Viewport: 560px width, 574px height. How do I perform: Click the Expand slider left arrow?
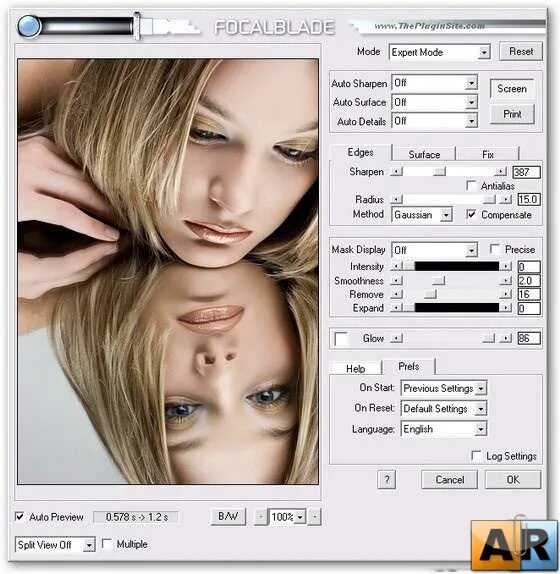click(396, 308)
